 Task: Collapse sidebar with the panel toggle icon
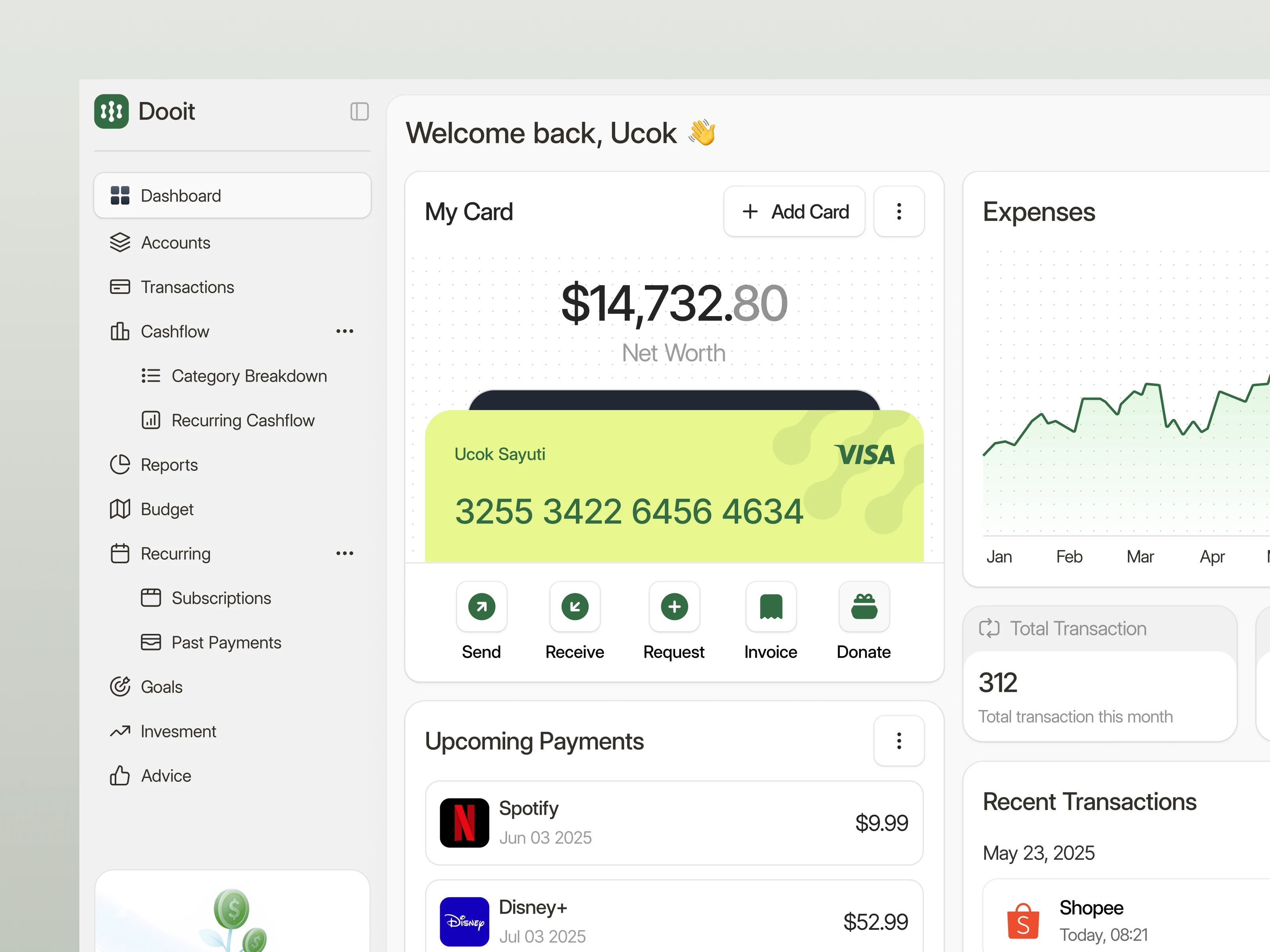coord(360,111)
